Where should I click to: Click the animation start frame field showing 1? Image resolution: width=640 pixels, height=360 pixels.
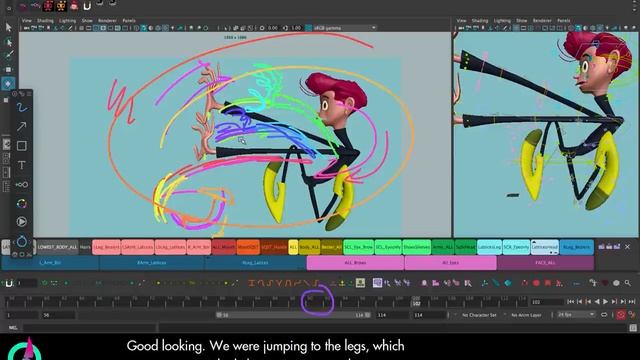(21, 315)
